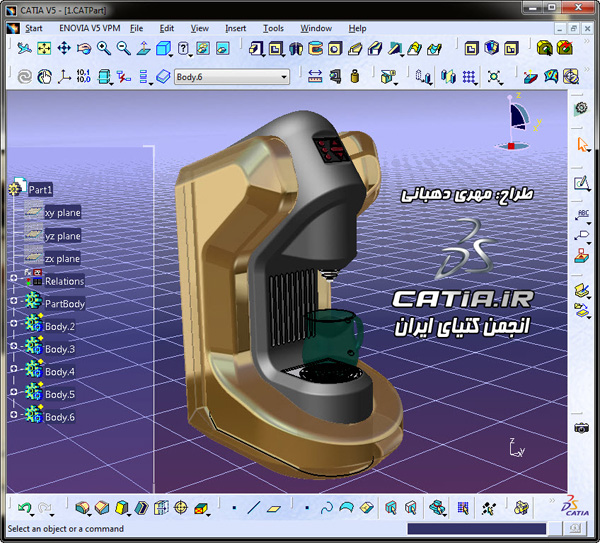
Task: Click the command input field in status bar
Action: point(477,529)
